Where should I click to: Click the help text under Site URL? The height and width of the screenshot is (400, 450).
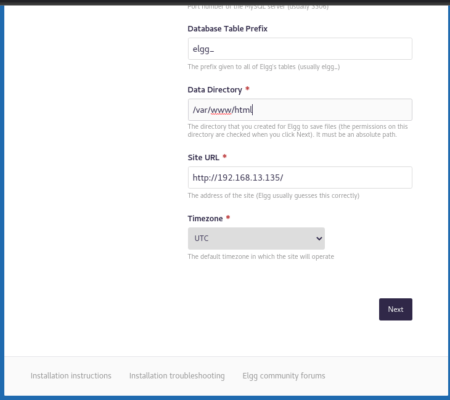pos(273,196)
